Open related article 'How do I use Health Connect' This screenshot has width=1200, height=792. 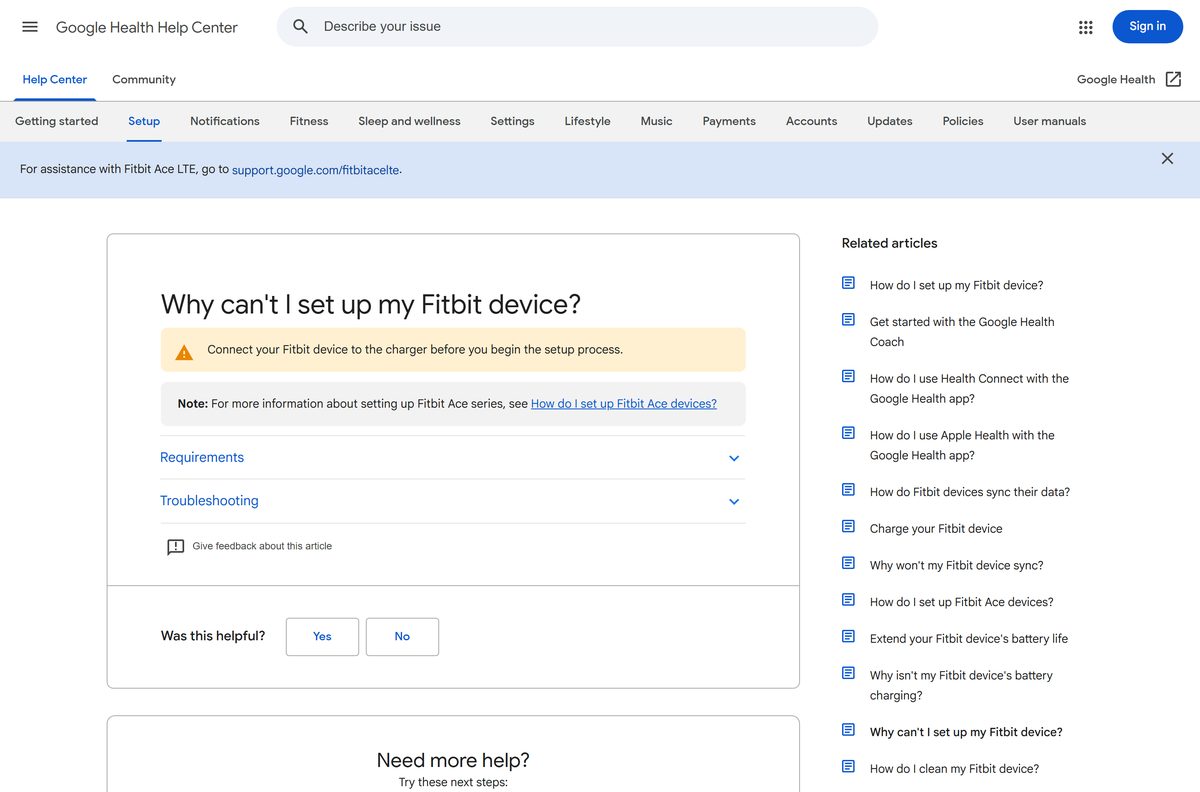tap(969, 388)
